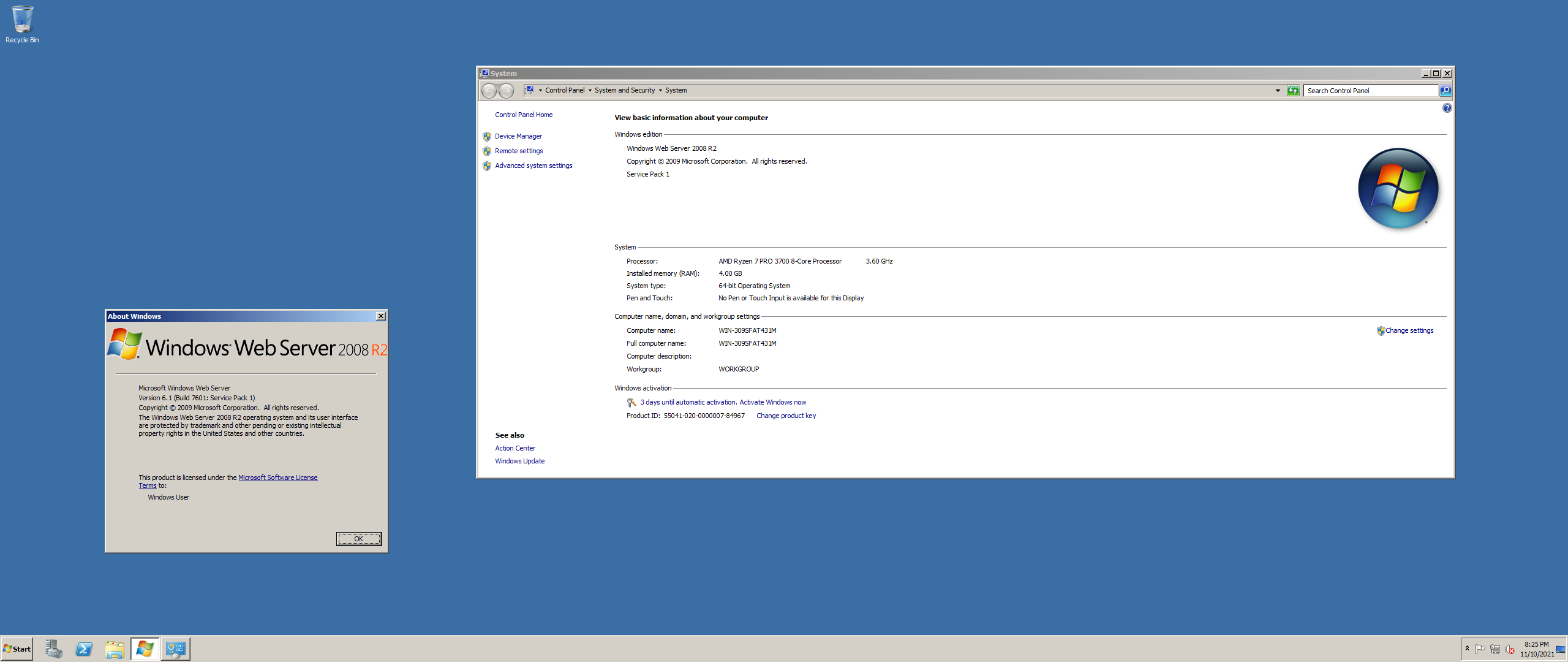Click the Start button
Image resolution: width=1568 pixels, height=662 pixels.
[17, 649]
